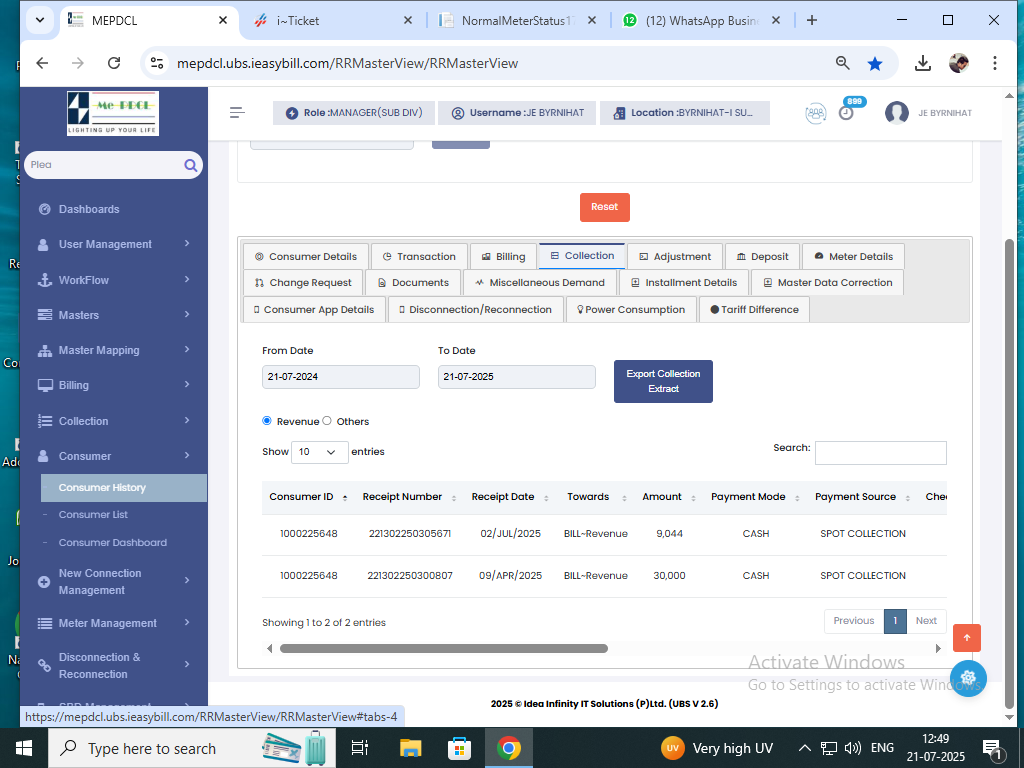Open Chrome profile picture icon

[x=959, y=63]
